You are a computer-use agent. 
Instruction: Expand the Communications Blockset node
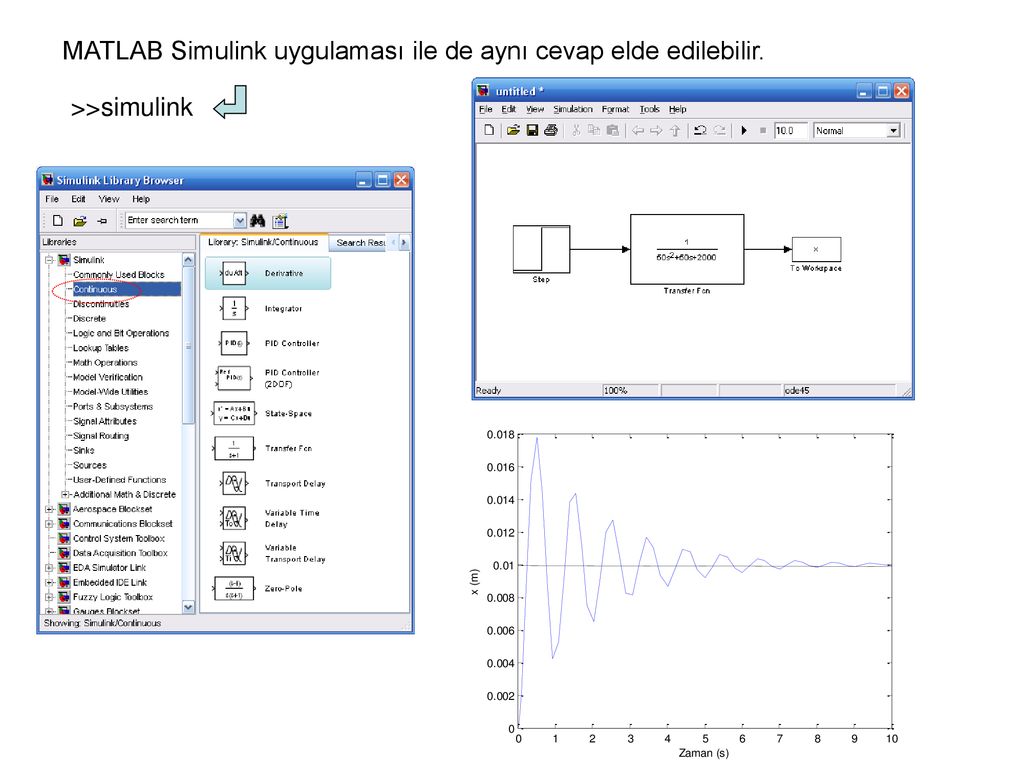[50, 524]
